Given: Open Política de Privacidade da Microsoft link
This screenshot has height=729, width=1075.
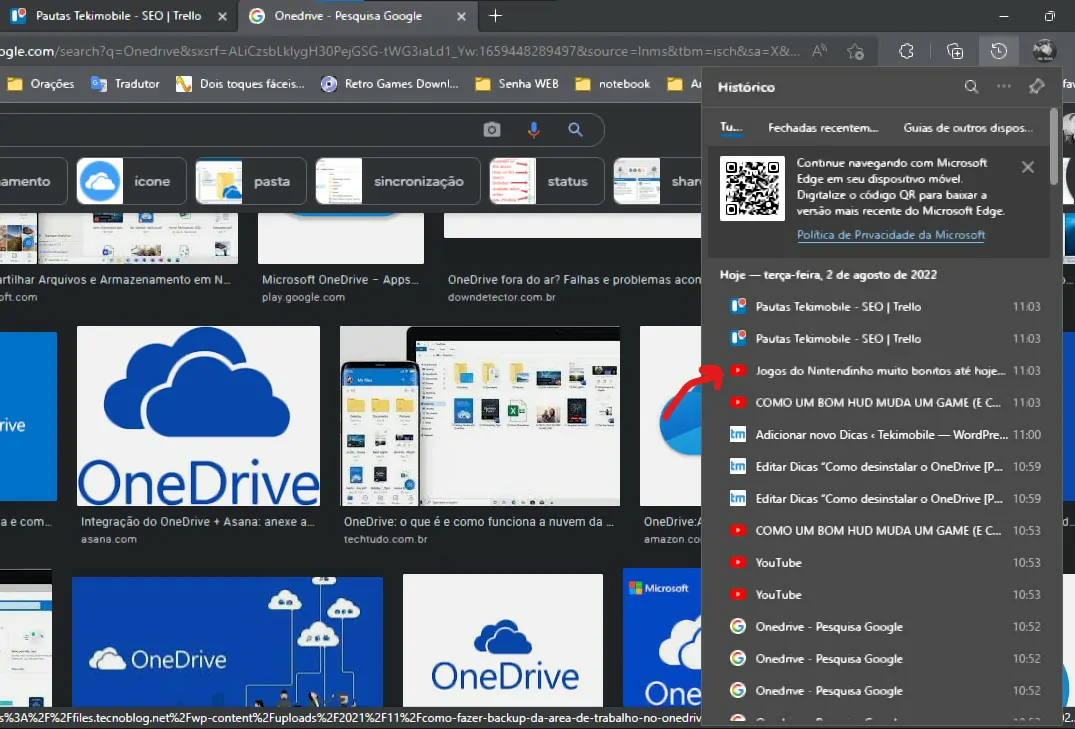Looking at the screenshot, I should click(x=891, y=235).
